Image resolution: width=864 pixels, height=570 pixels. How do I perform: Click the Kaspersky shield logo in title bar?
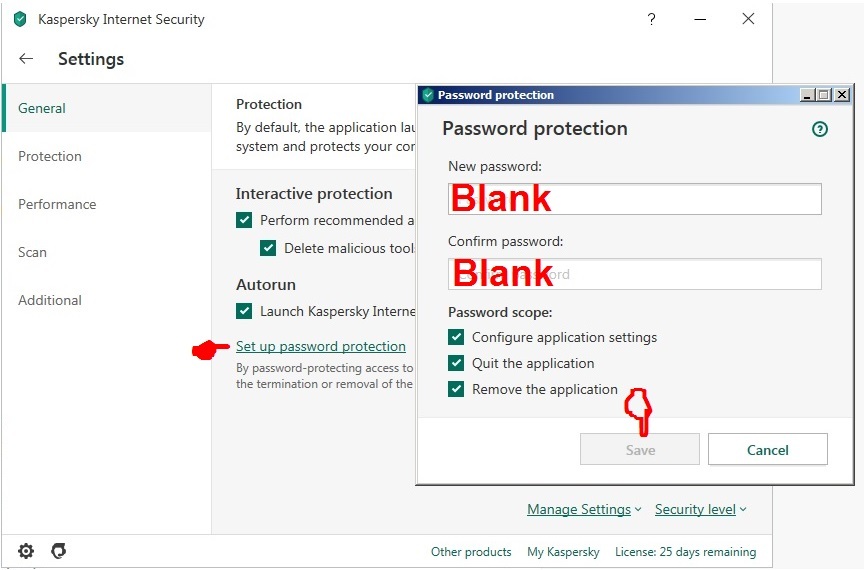point(20,19)
